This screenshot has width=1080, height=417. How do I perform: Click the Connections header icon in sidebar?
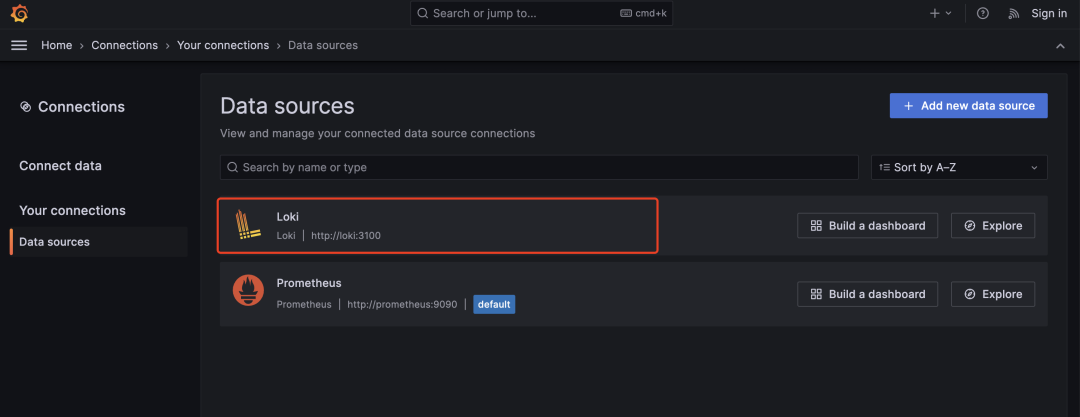click(26, 107)
